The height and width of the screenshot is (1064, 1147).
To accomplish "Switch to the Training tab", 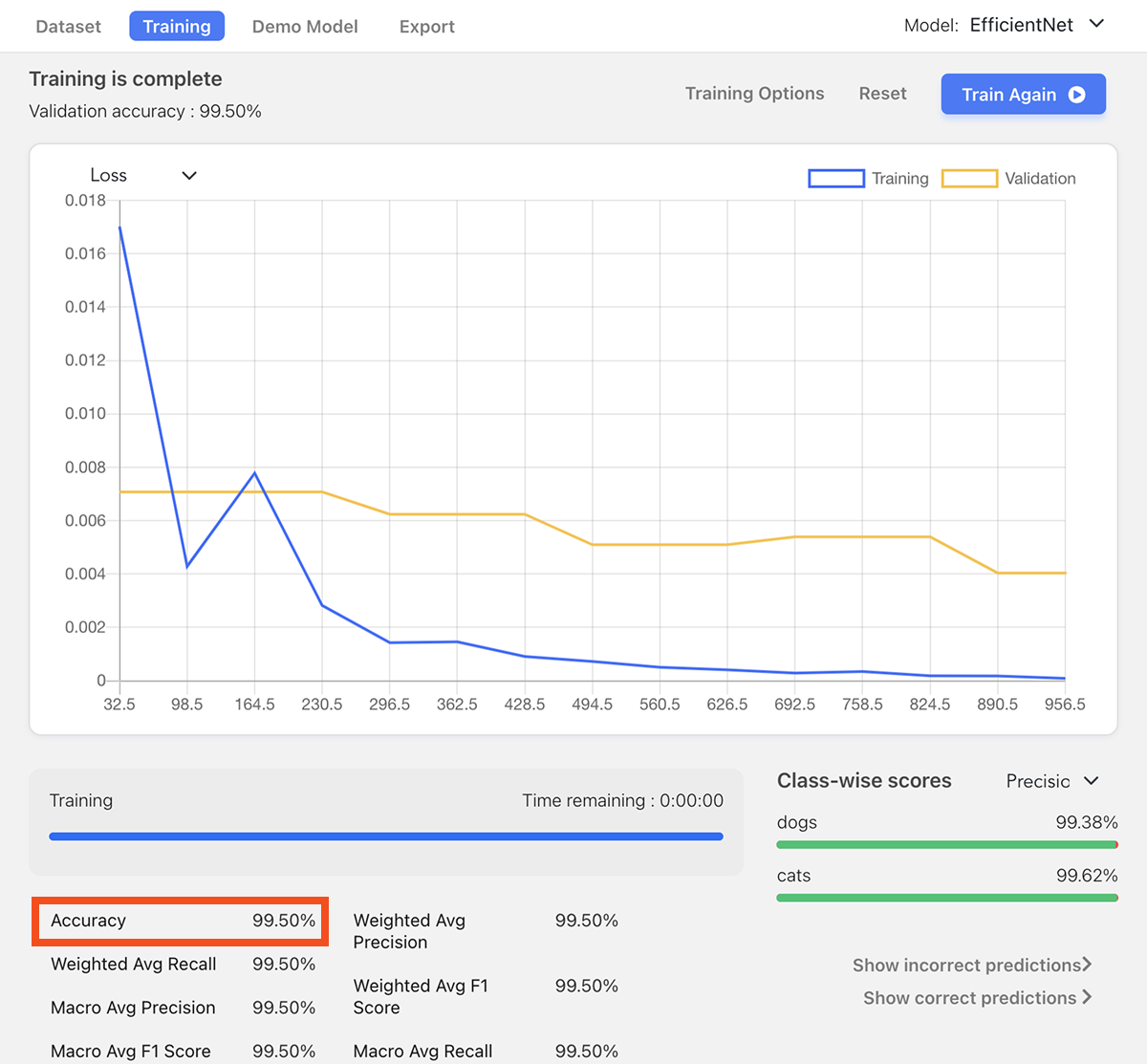I will (177, 26).
